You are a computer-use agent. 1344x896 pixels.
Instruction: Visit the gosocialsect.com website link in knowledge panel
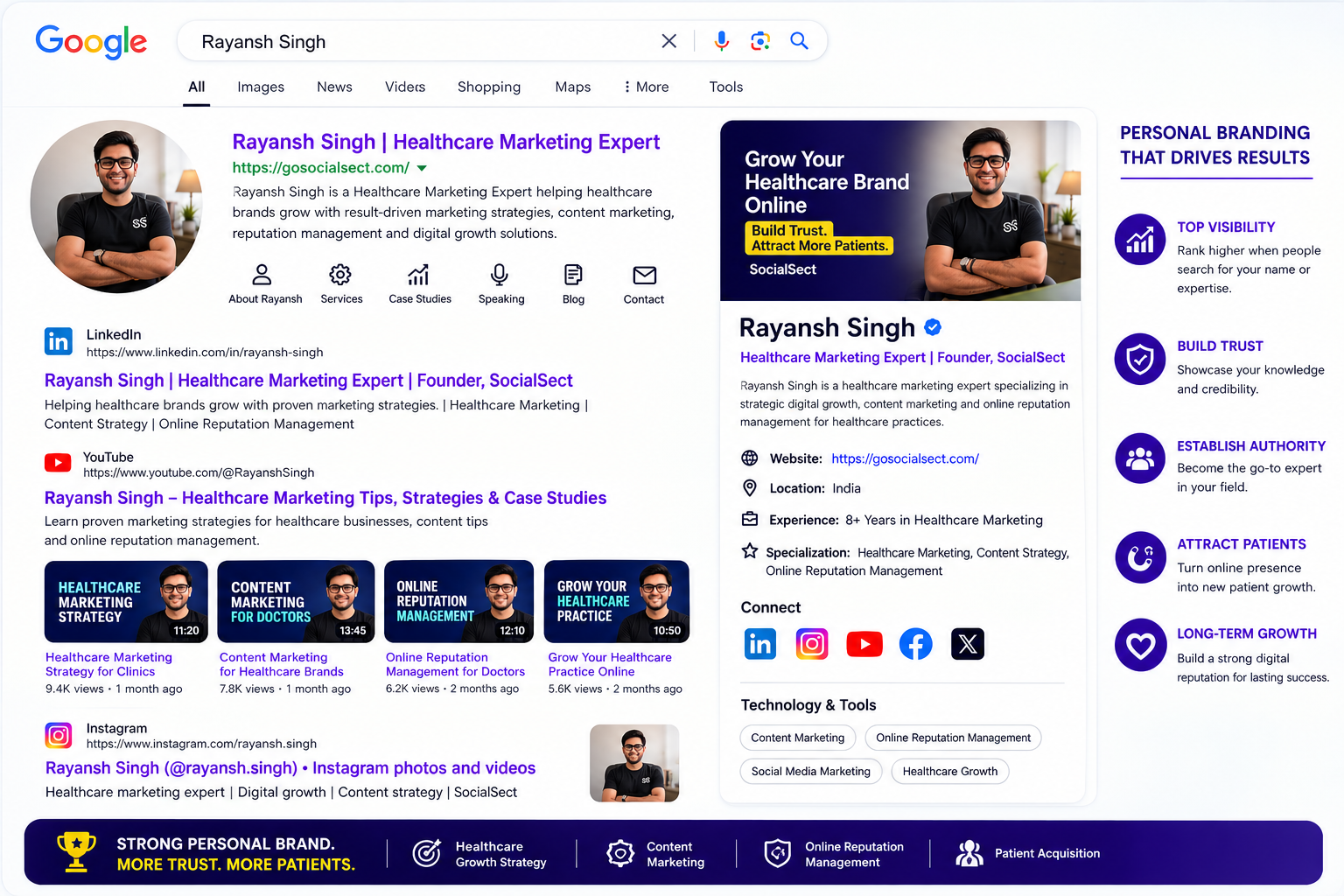click(905, 458)
